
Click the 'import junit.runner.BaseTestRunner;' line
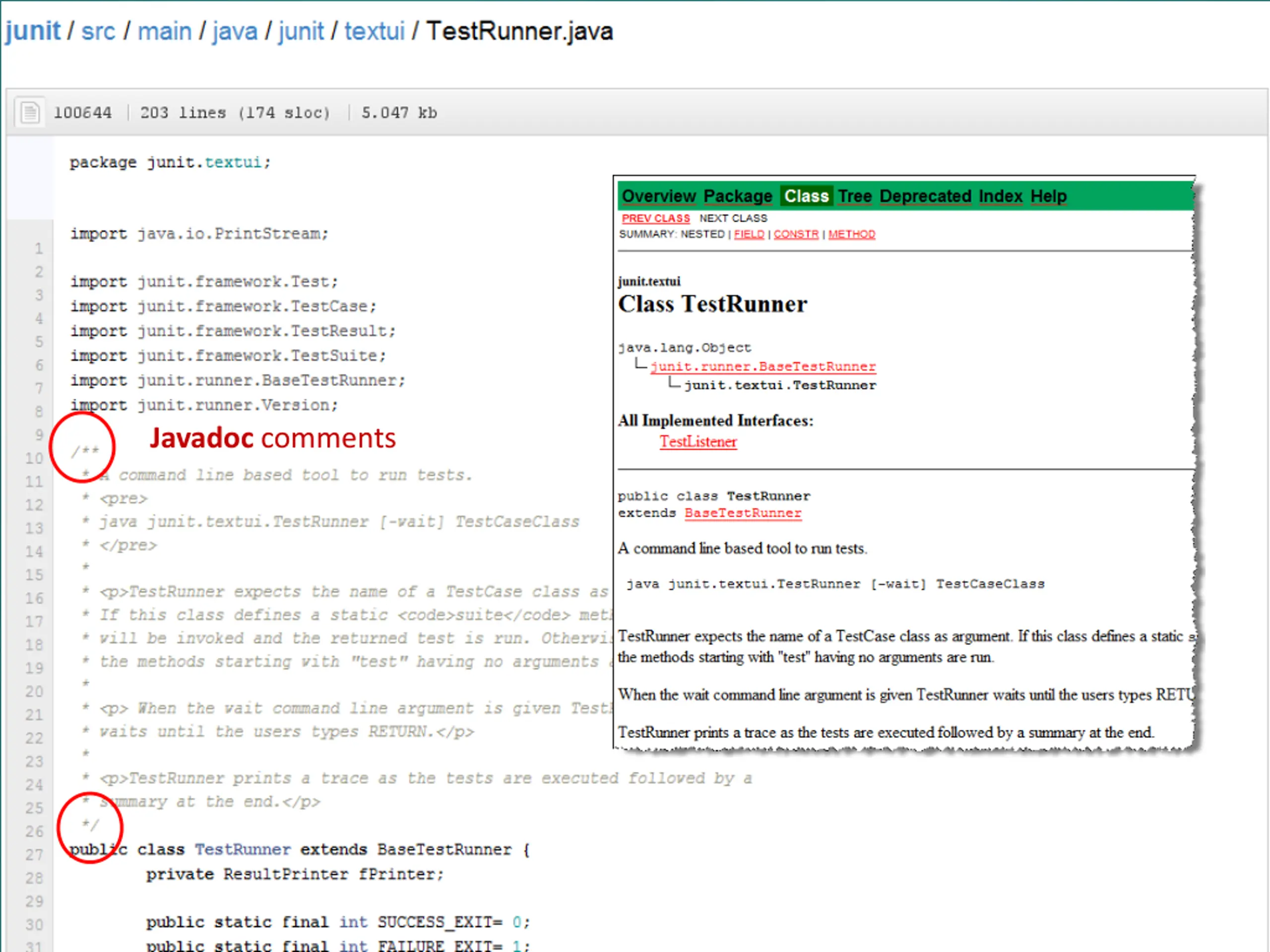click(238, 380)
